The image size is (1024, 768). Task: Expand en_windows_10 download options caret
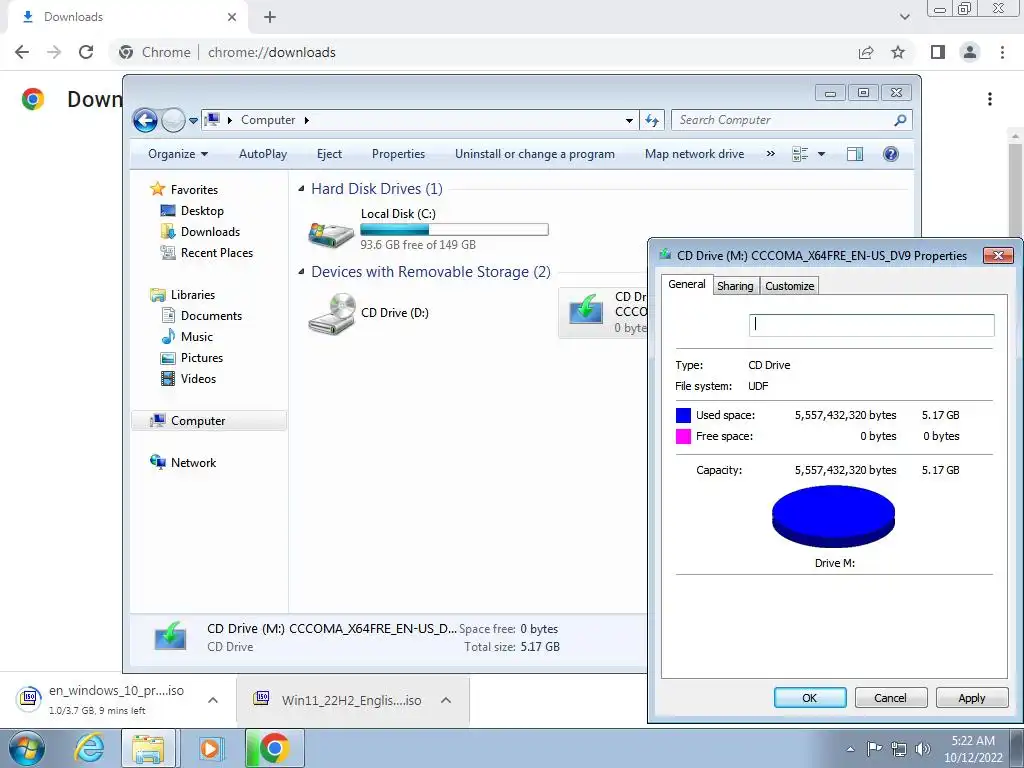(x=212, y=700)
